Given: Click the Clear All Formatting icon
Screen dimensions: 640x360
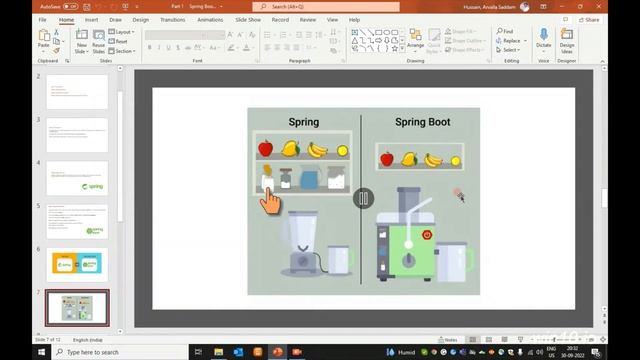Looking at the screenshot, I should pyautogui.click(x=252, y=35).
